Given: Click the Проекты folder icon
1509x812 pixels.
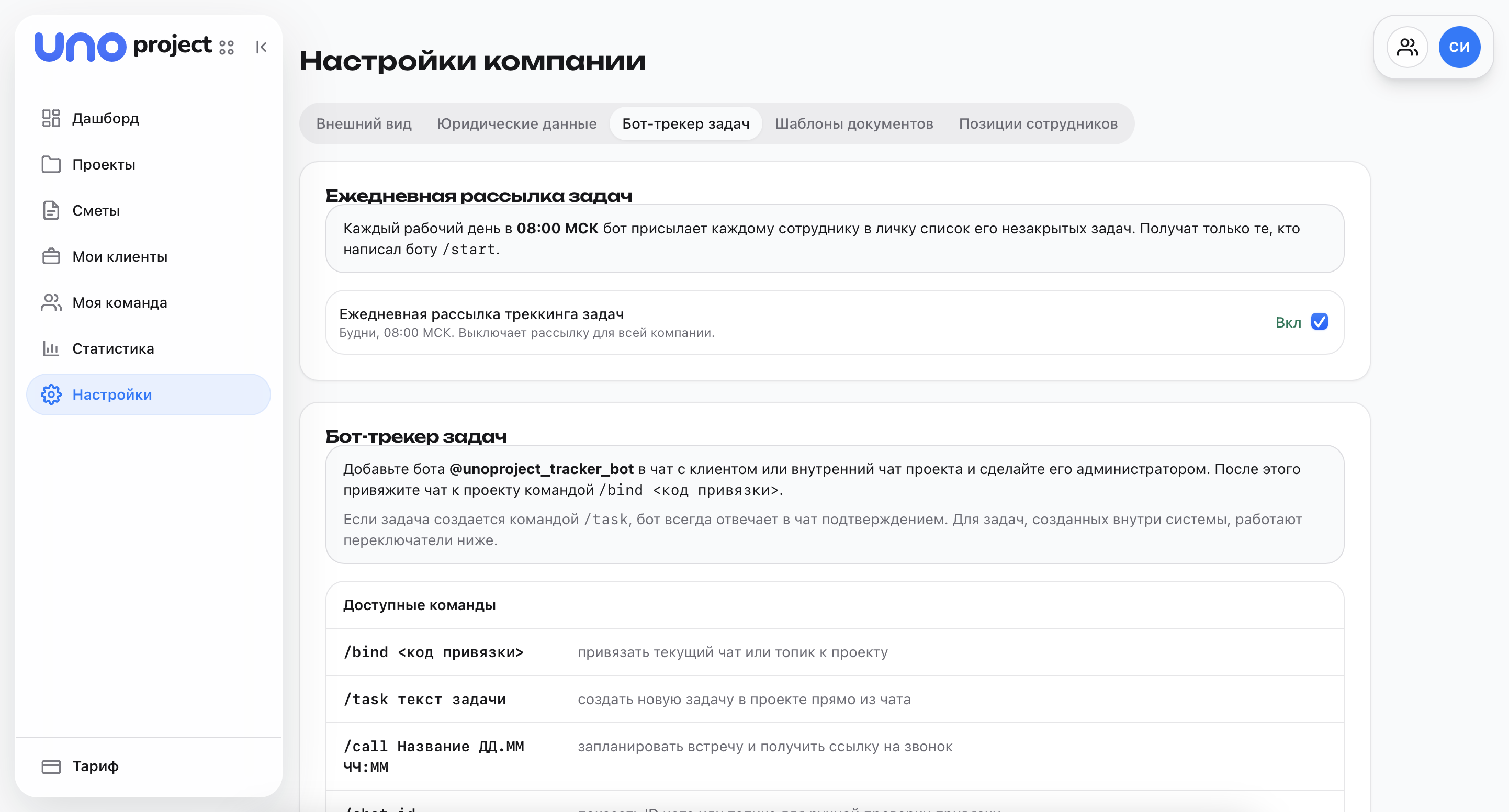Looking at the screenshot, I should coord(51,165).
